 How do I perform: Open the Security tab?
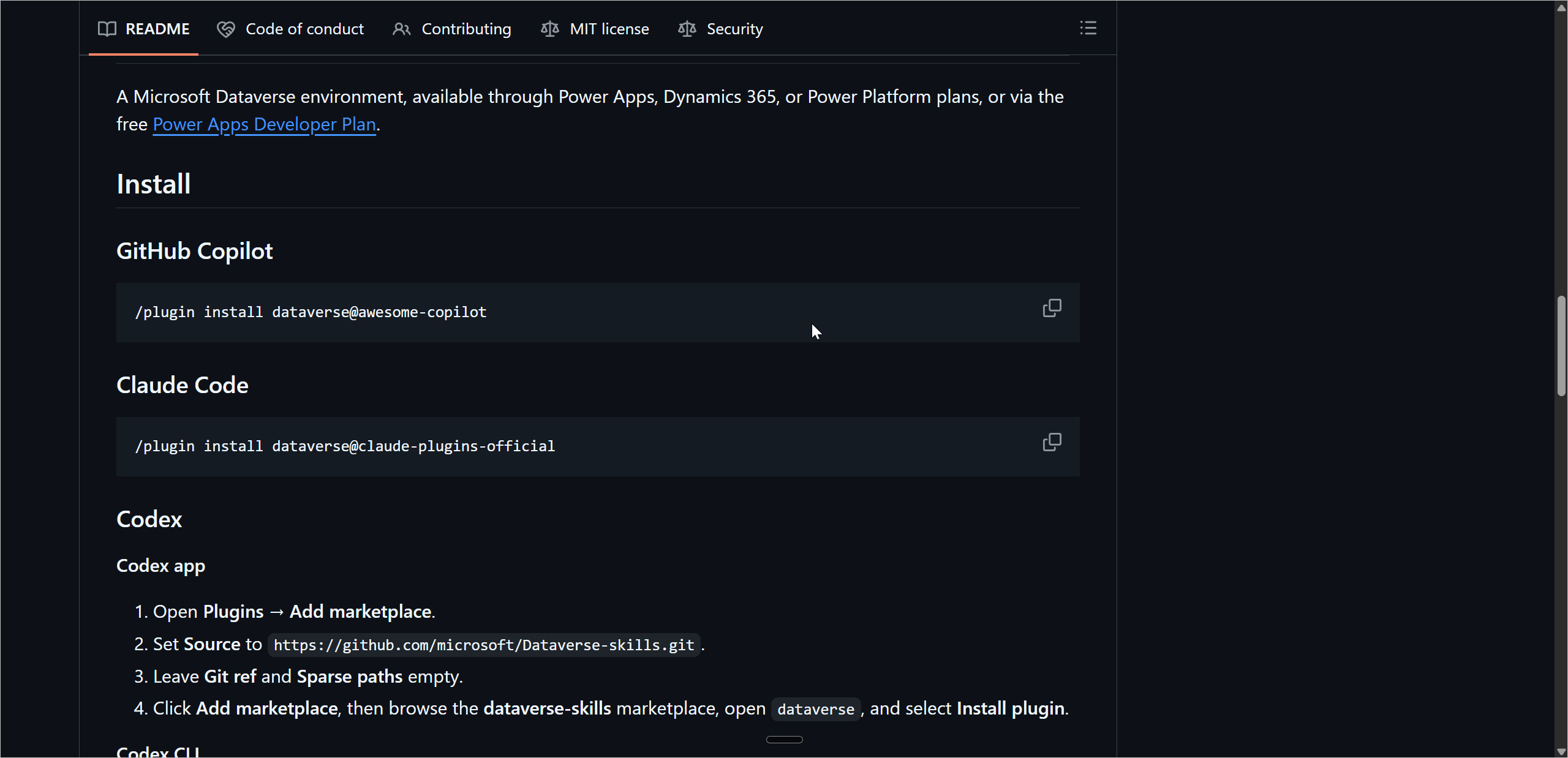[721, 29]
